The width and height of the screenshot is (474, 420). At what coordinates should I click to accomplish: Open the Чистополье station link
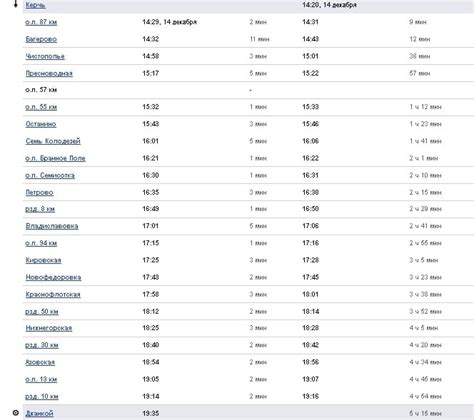(x=45, y=56)
